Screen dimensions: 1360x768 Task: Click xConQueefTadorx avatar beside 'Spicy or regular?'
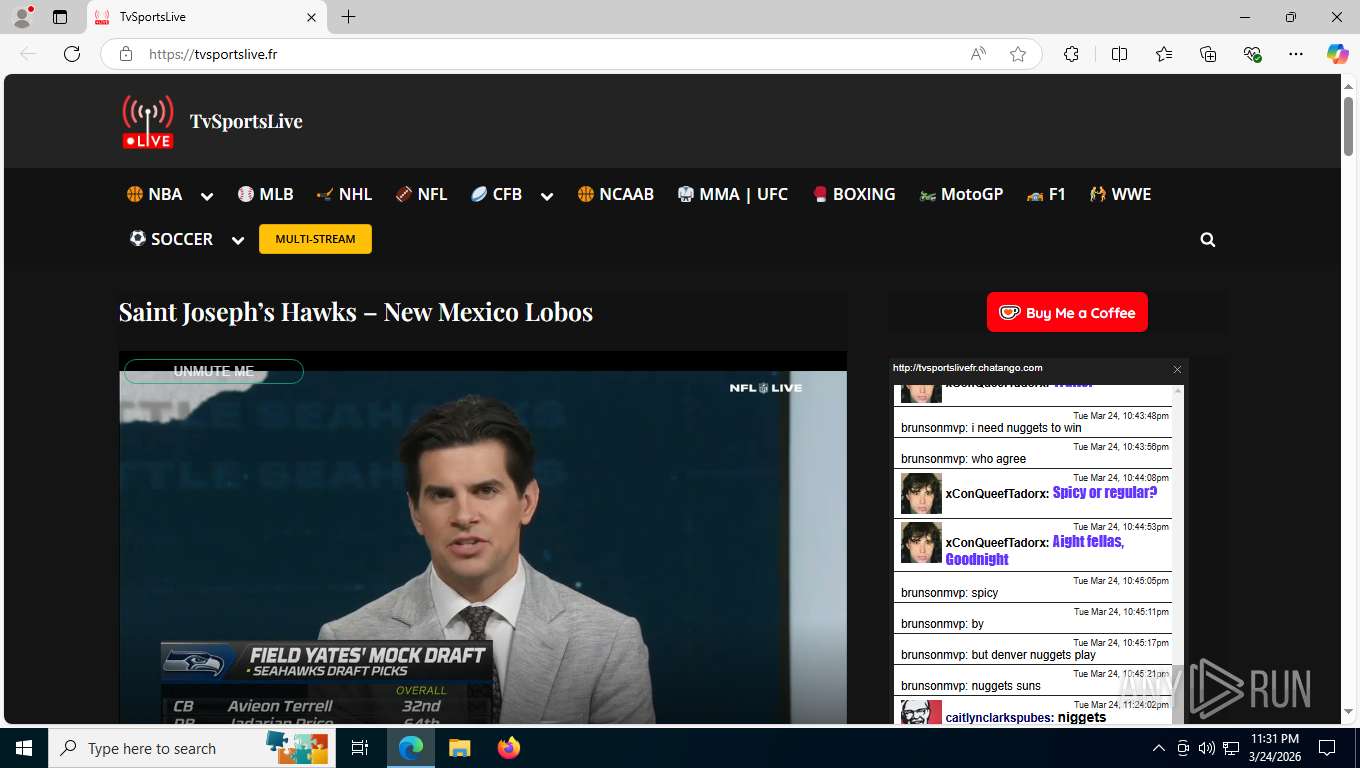921,493
